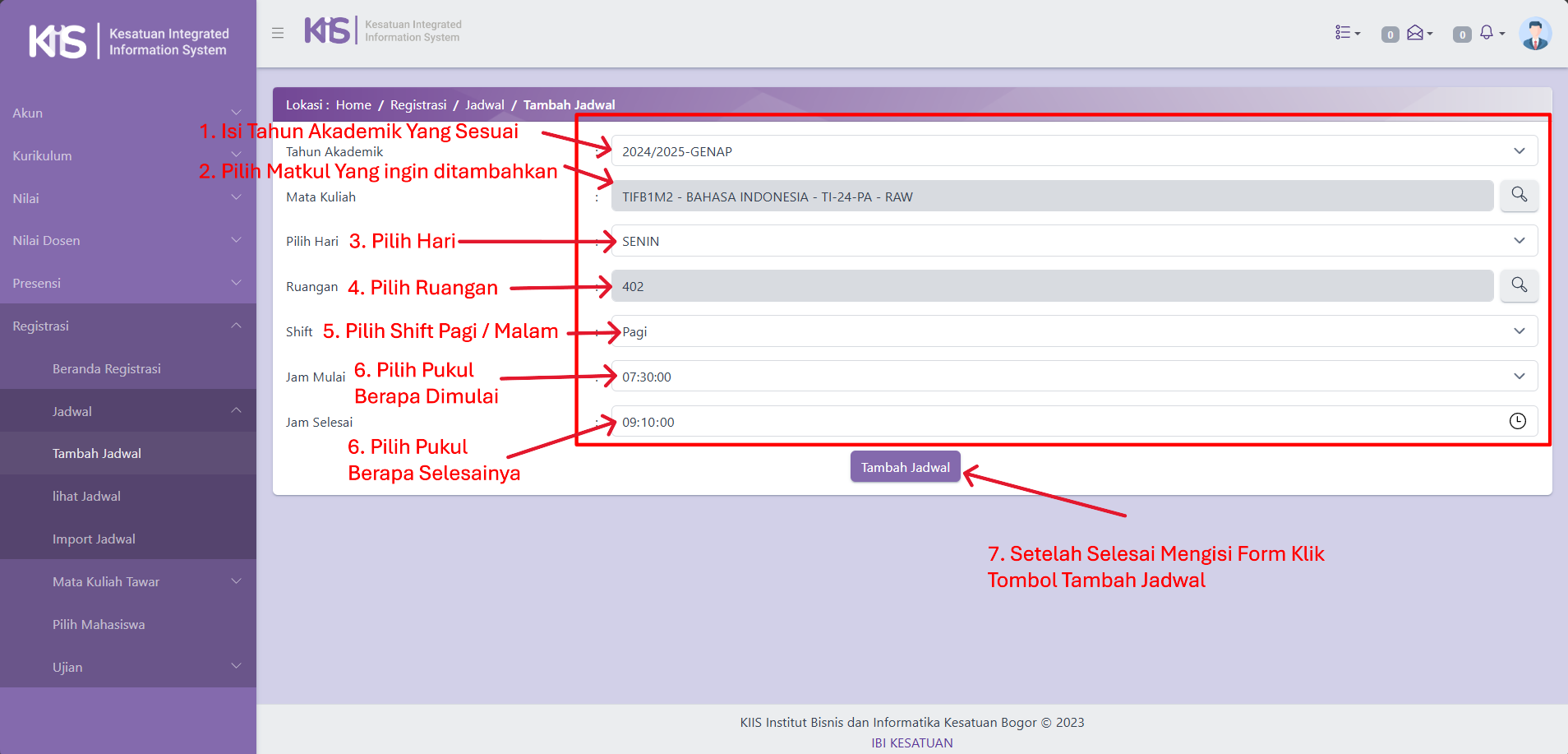Click the clock icon in Jam Selesai
This screenshot has height=754, width=1568.
[1517, 421]
